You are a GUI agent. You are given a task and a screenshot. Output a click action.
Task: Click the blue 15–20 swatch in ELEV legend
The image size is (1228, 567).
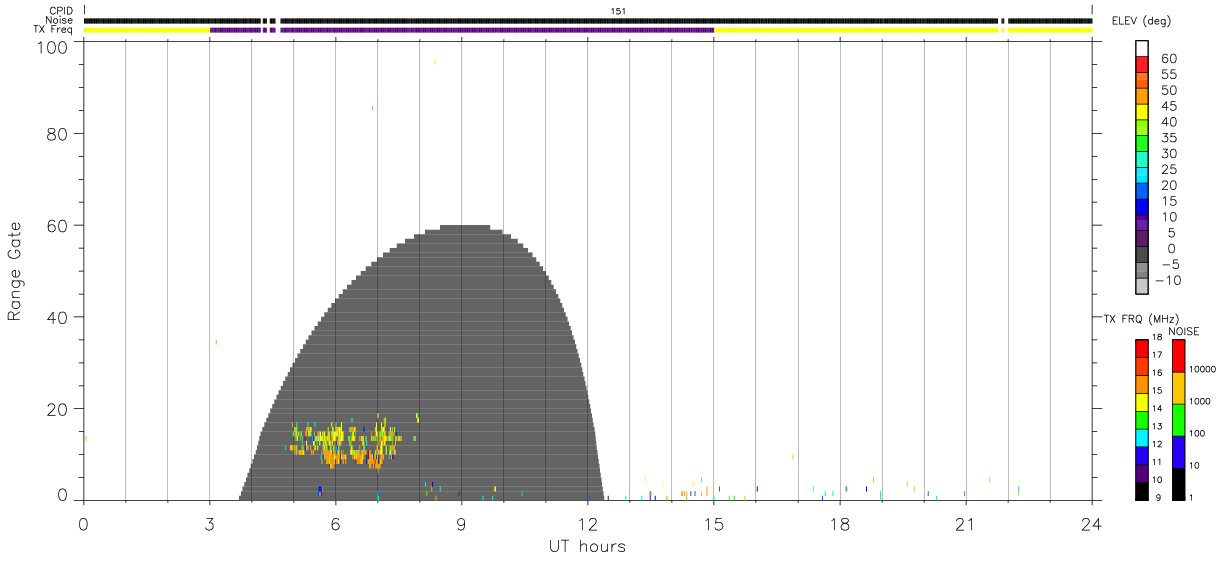[x=1142, y=192]
